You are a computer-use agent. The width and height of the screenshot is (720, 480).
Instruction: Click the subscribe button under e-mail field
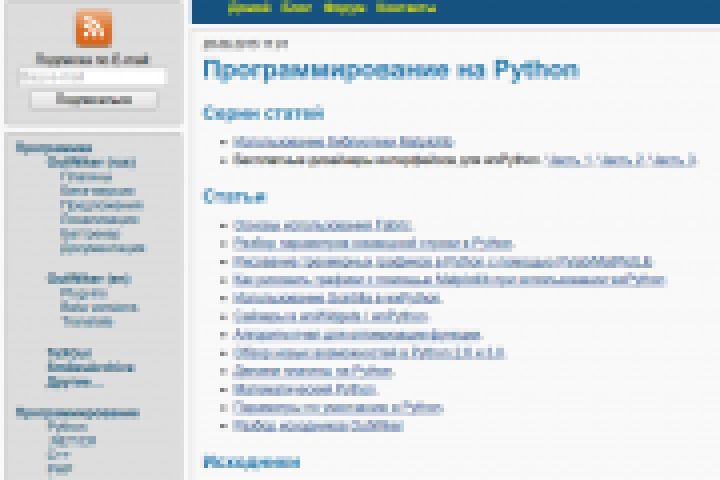coord(94,100)
